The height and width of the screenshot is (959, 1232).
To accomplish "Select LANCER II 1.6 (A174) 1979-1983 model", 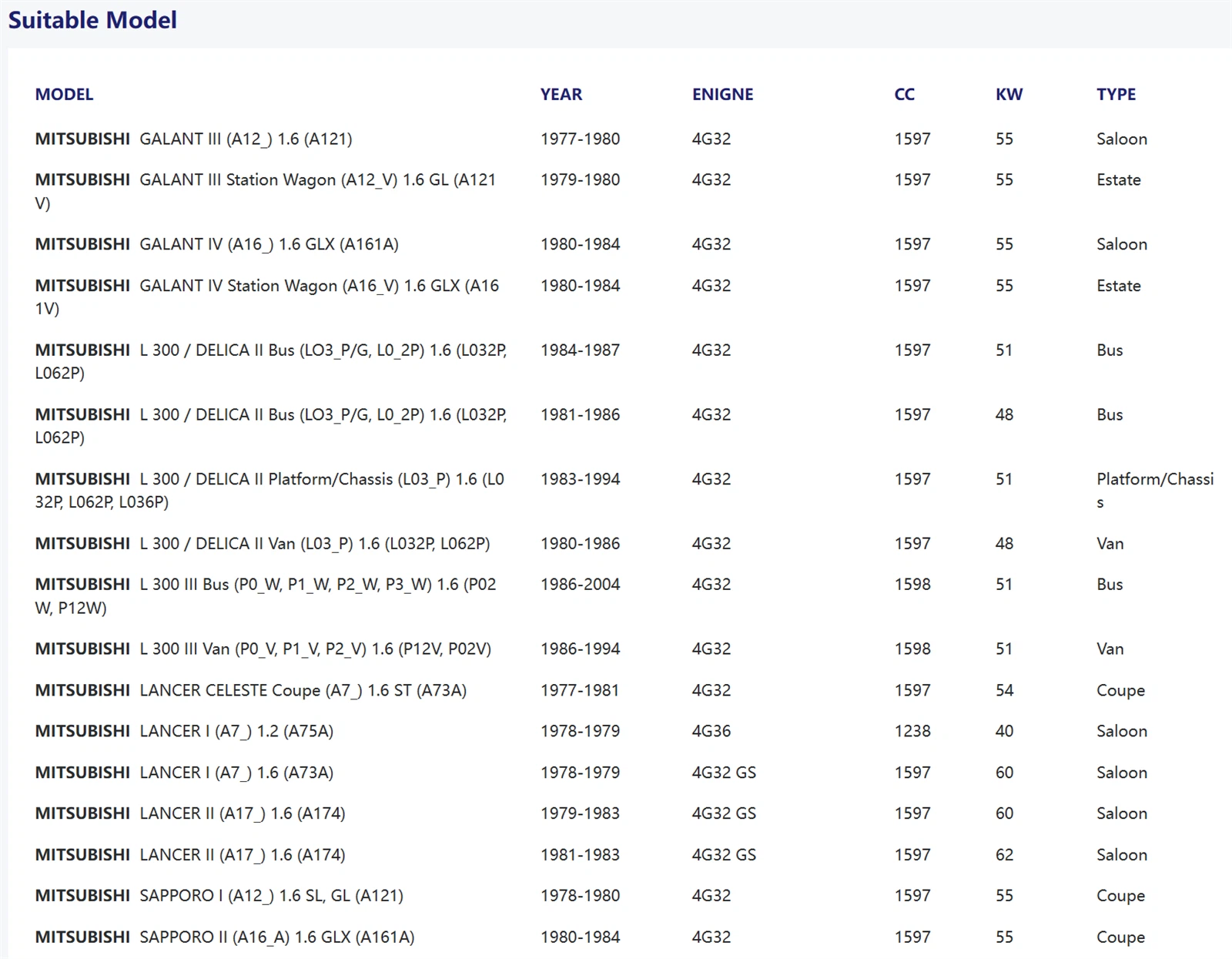I will (x=190, y=813).
